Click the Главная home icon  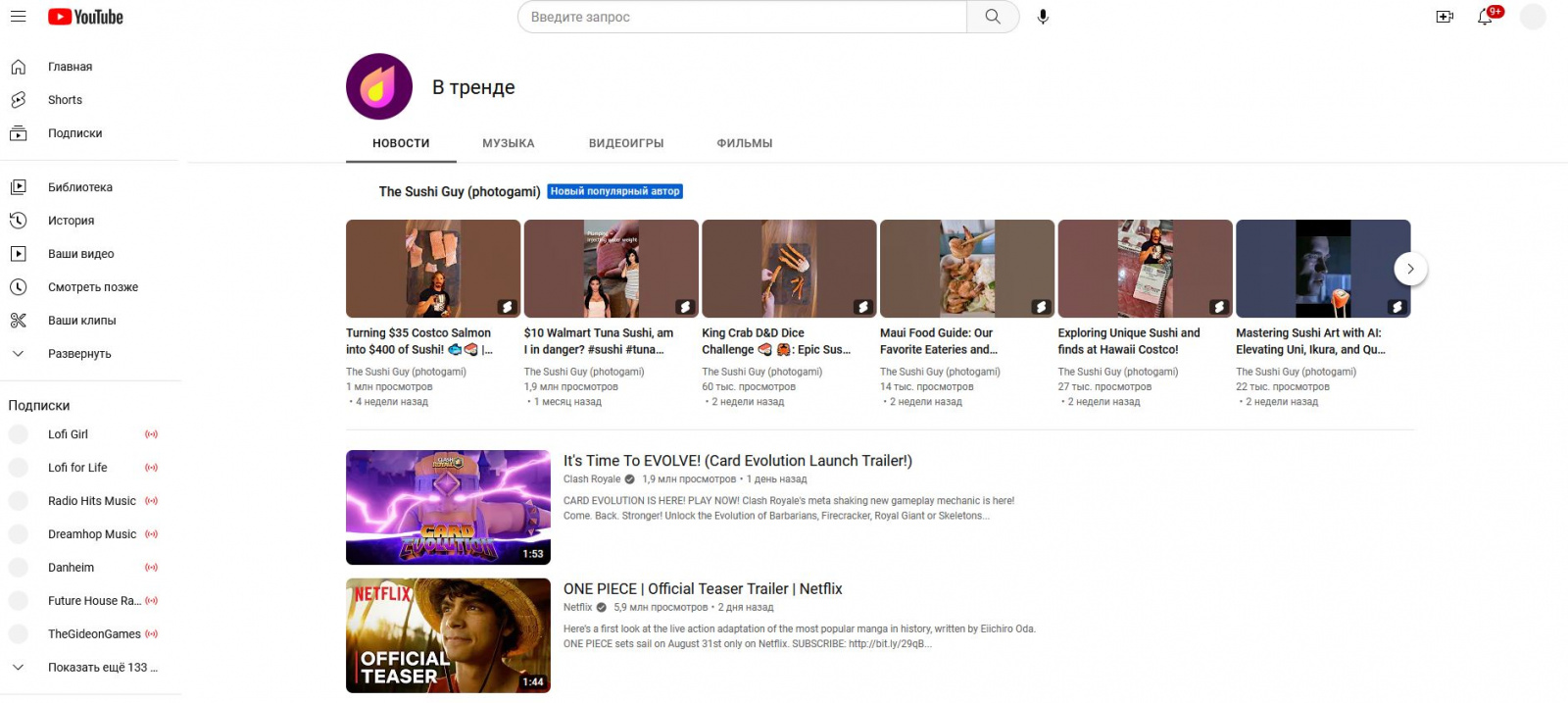pos(18,67)
